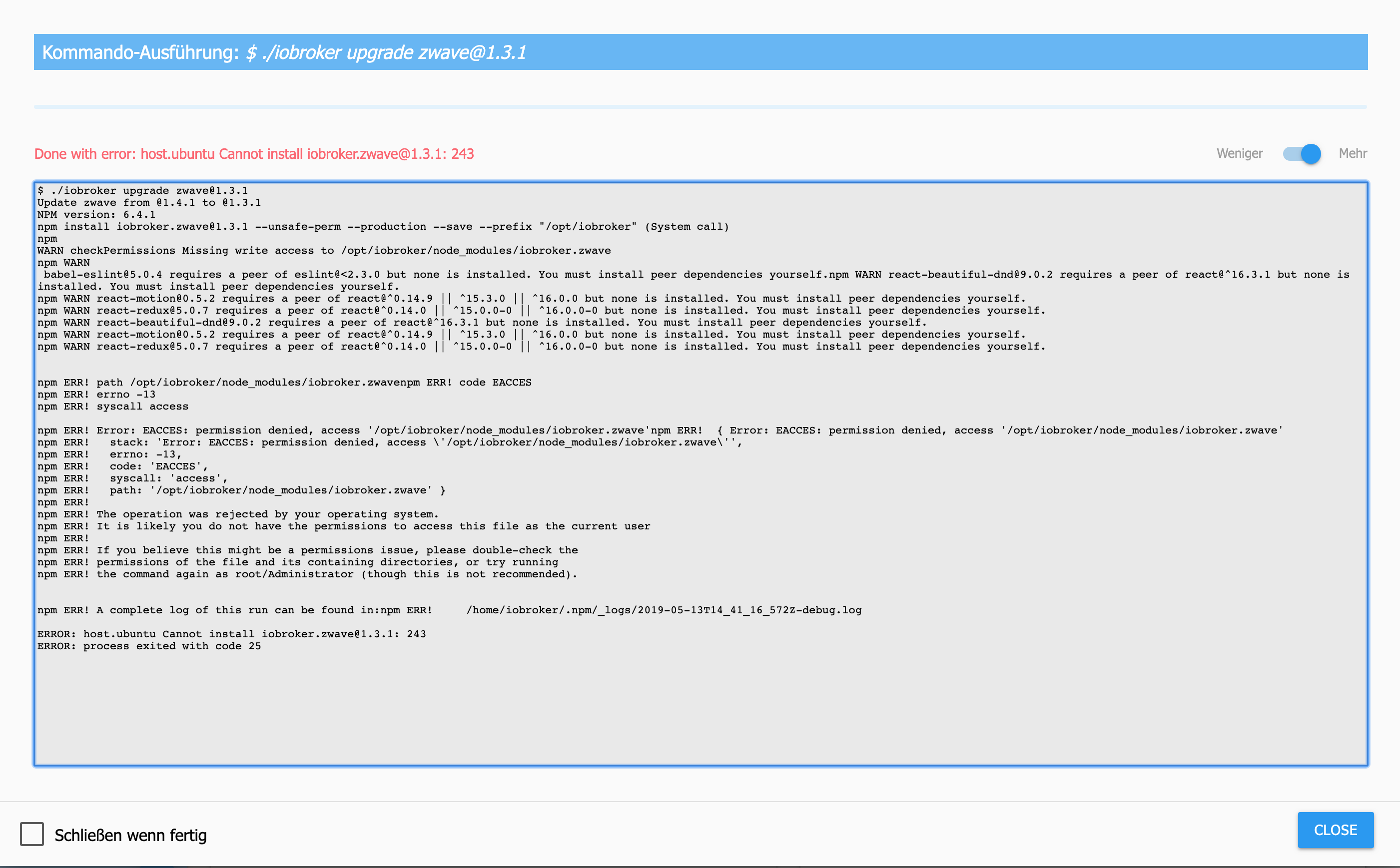Check the 'Schließen wenn fertig' checkbox
1400x868 pixels.
click(32, 834)
